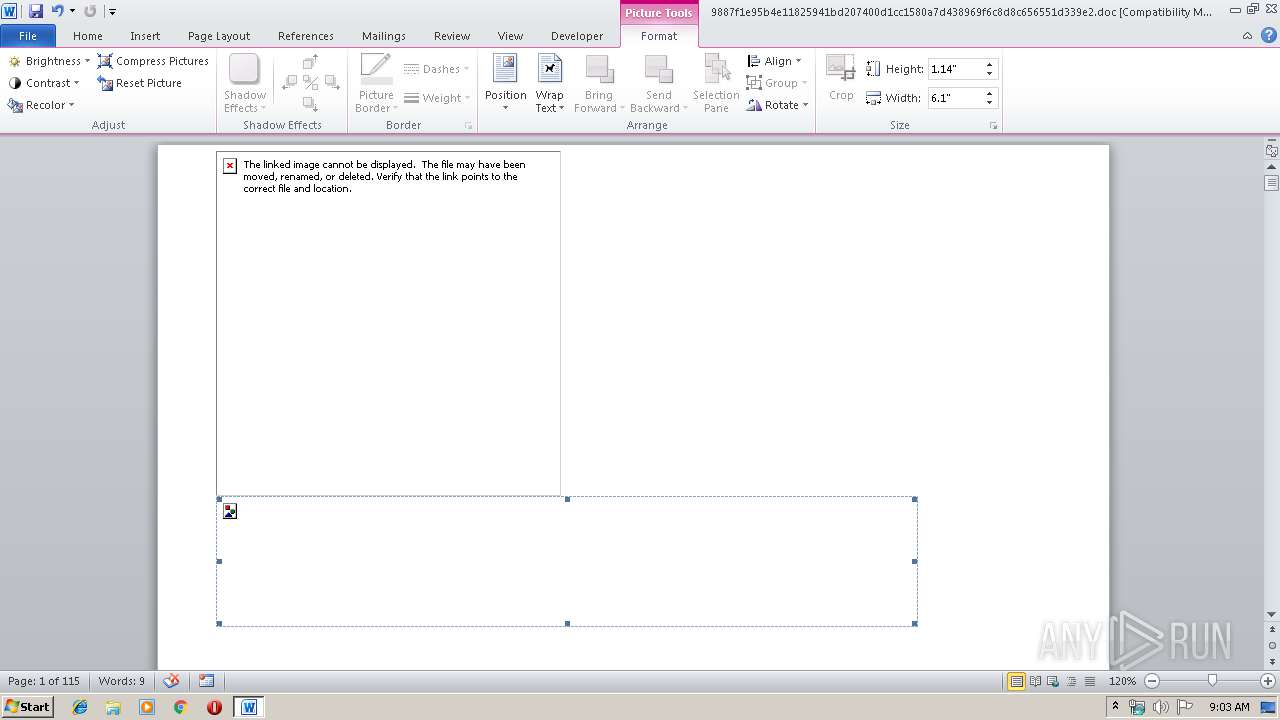Image resolution: width=1280 pixels, height=720 pixels.
Task: Click Bring Forward
Action: pyautogui.click(x=599, y=83)
